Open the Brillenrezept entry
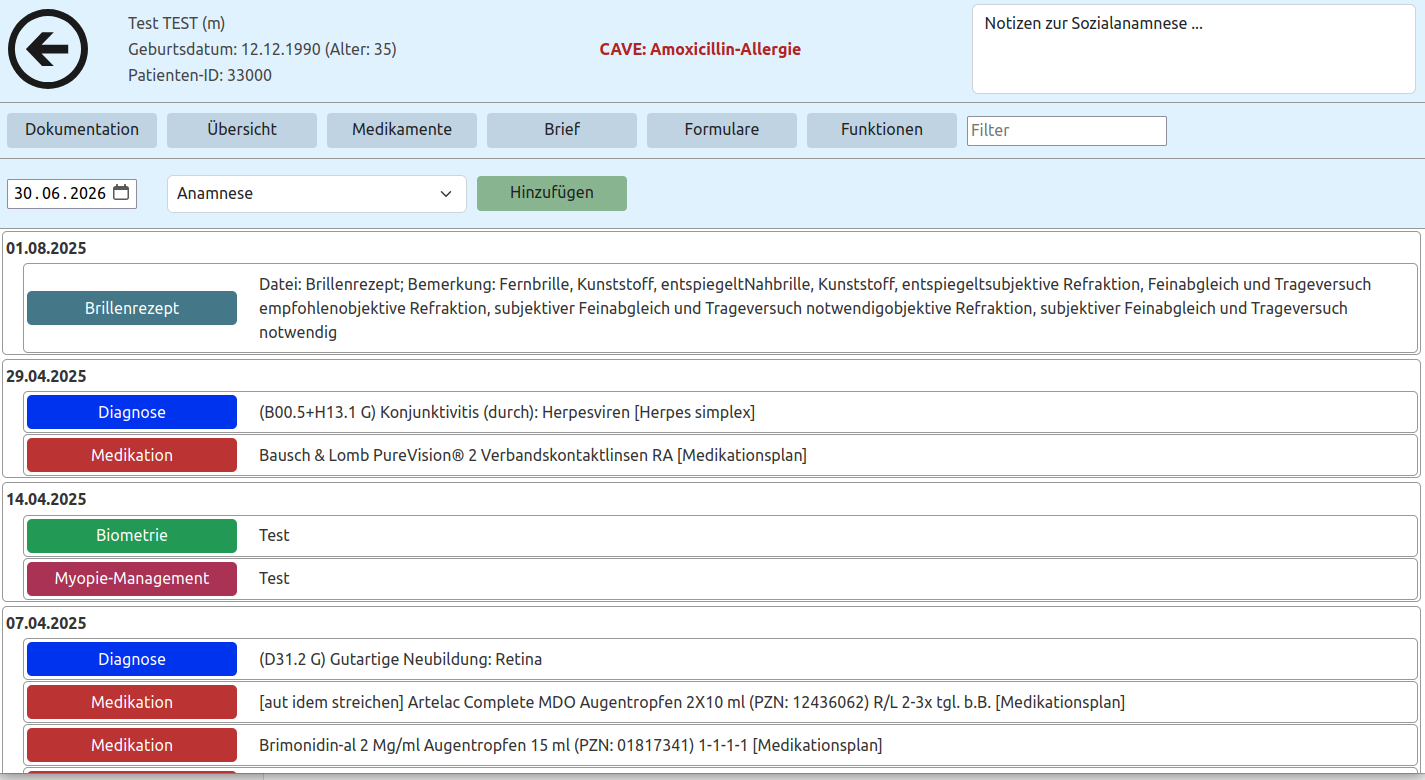 (132, 308)
